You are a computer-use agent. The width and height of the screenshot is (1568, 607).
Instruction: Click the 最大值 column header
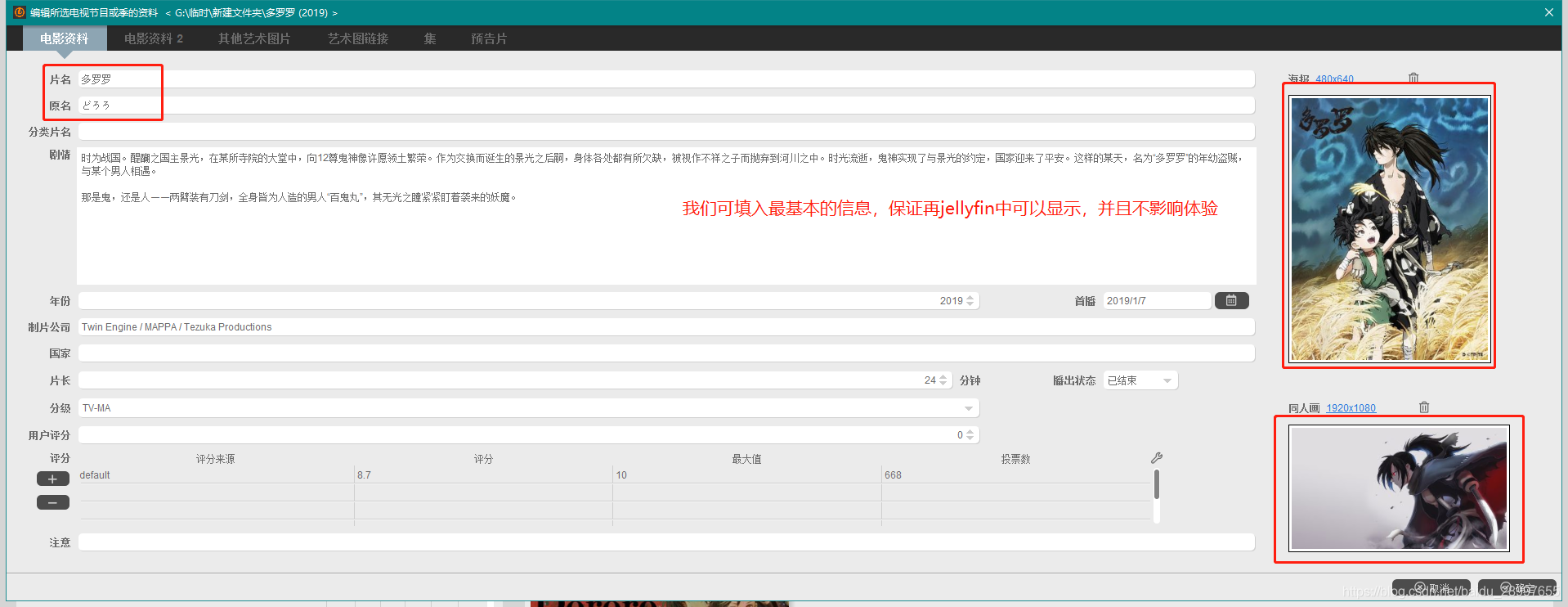coord(746,459)
